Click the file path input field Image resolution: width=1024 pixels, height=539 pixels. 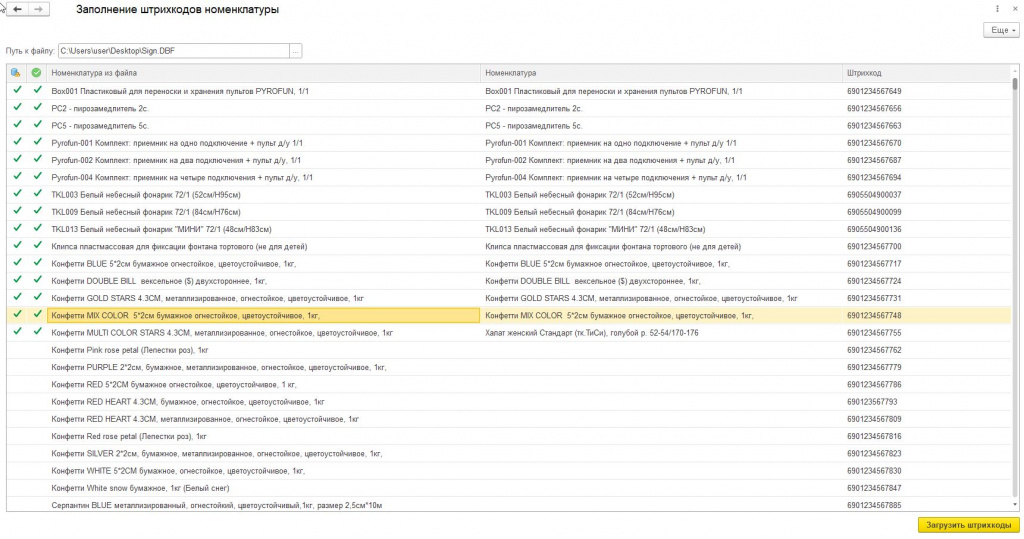(x=172, y=50)
